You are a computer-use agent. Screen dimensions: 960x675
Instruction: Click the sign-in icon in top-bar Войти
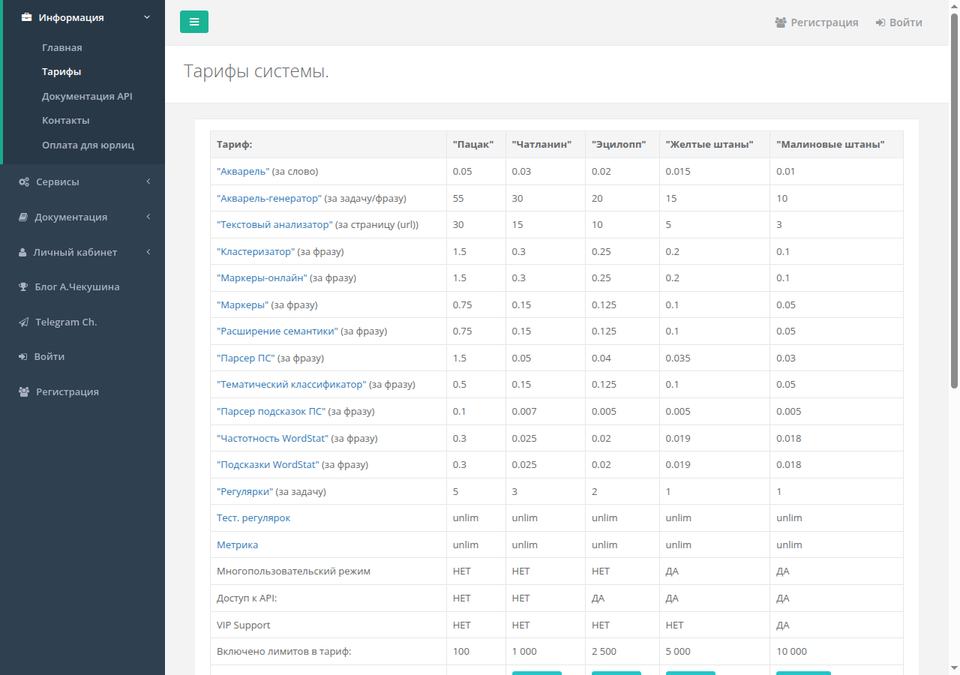[x=880, y=23]
